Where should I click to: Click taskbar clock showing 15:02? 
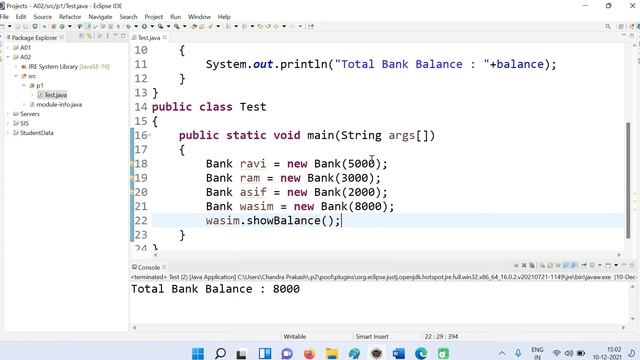(x=608, y=353)
